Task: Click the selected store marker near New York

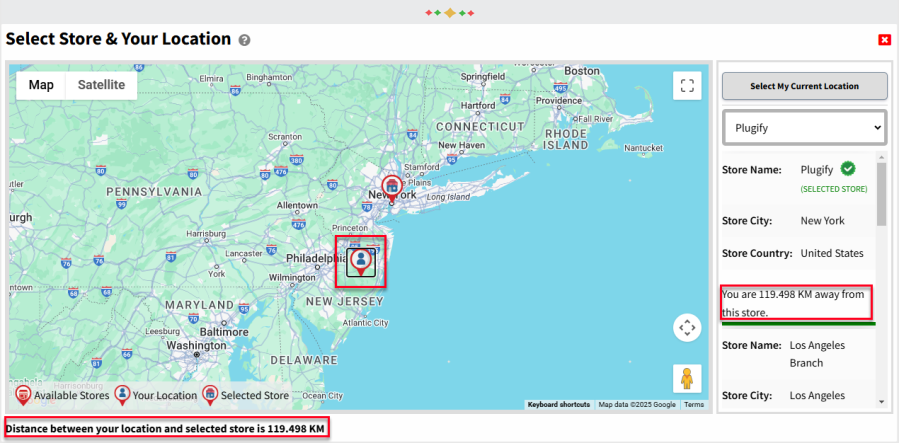Action: [392, 187]
